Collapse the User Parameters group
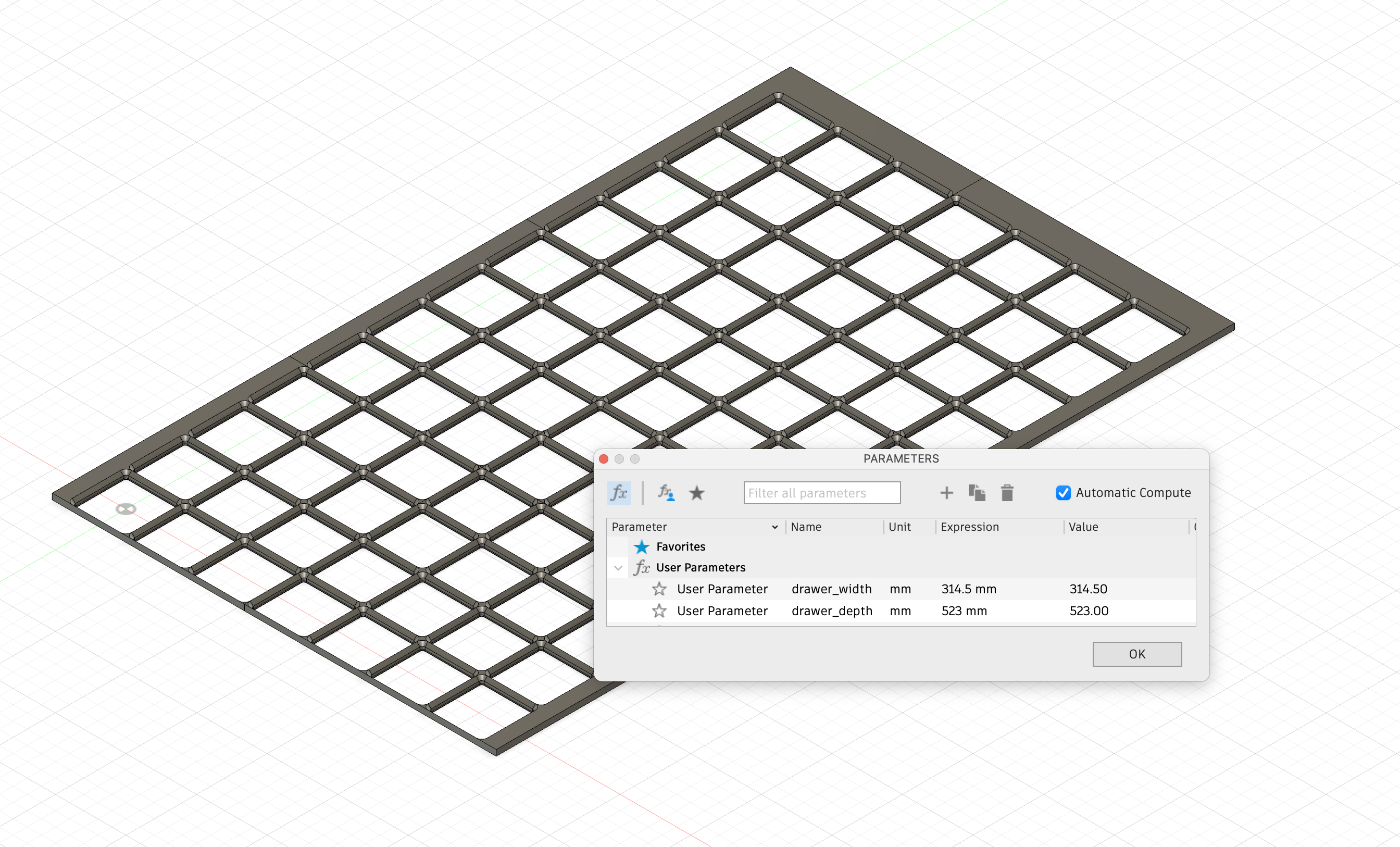Viewport: 1400px width, 847px height. coord(618,567)
